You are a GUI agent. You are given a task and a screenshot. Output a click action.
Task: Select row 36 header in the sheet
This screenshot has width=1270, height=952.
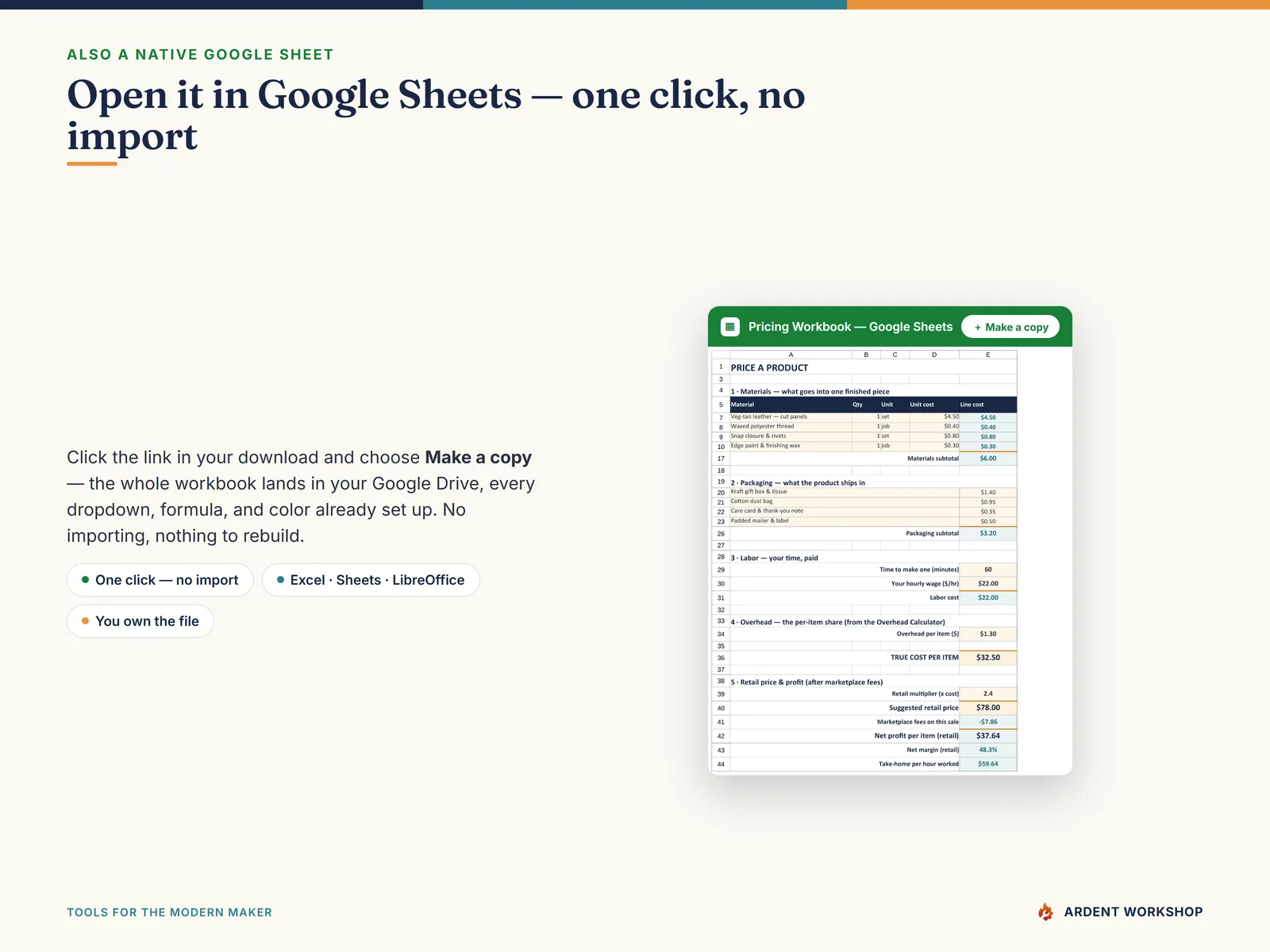pyautogui.click(x=721, y=658)
